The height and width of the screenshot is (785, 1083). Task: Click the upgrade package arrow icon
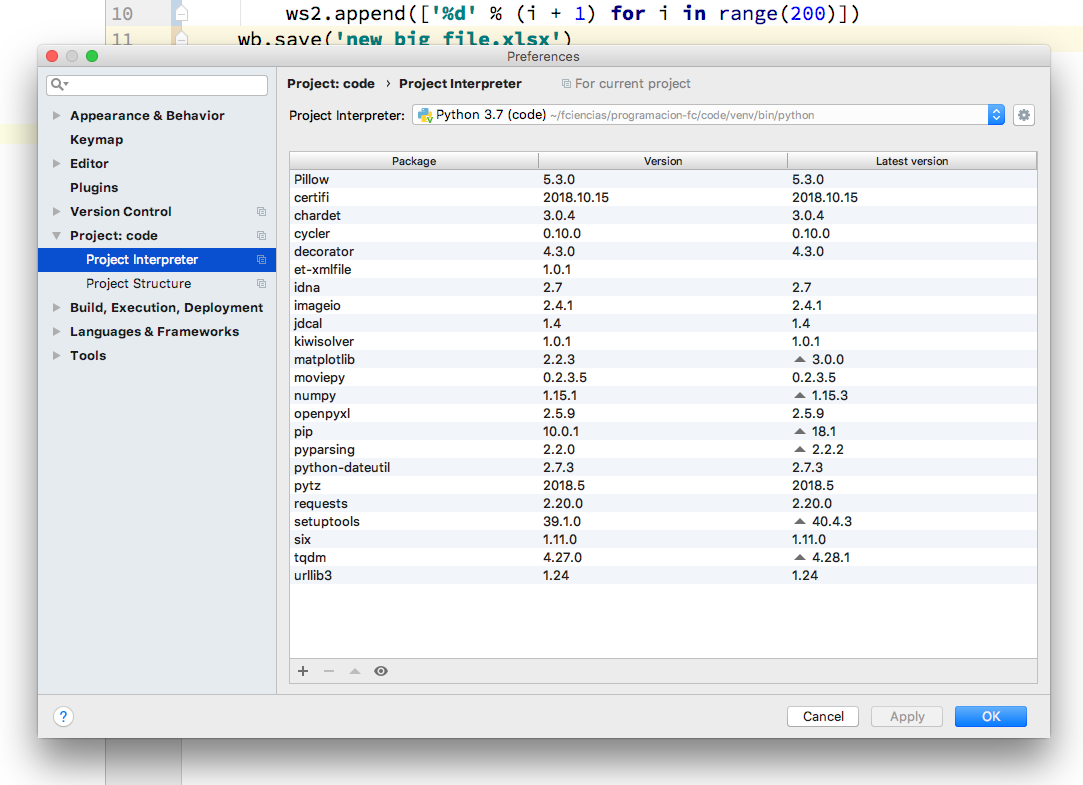[355, 671]
